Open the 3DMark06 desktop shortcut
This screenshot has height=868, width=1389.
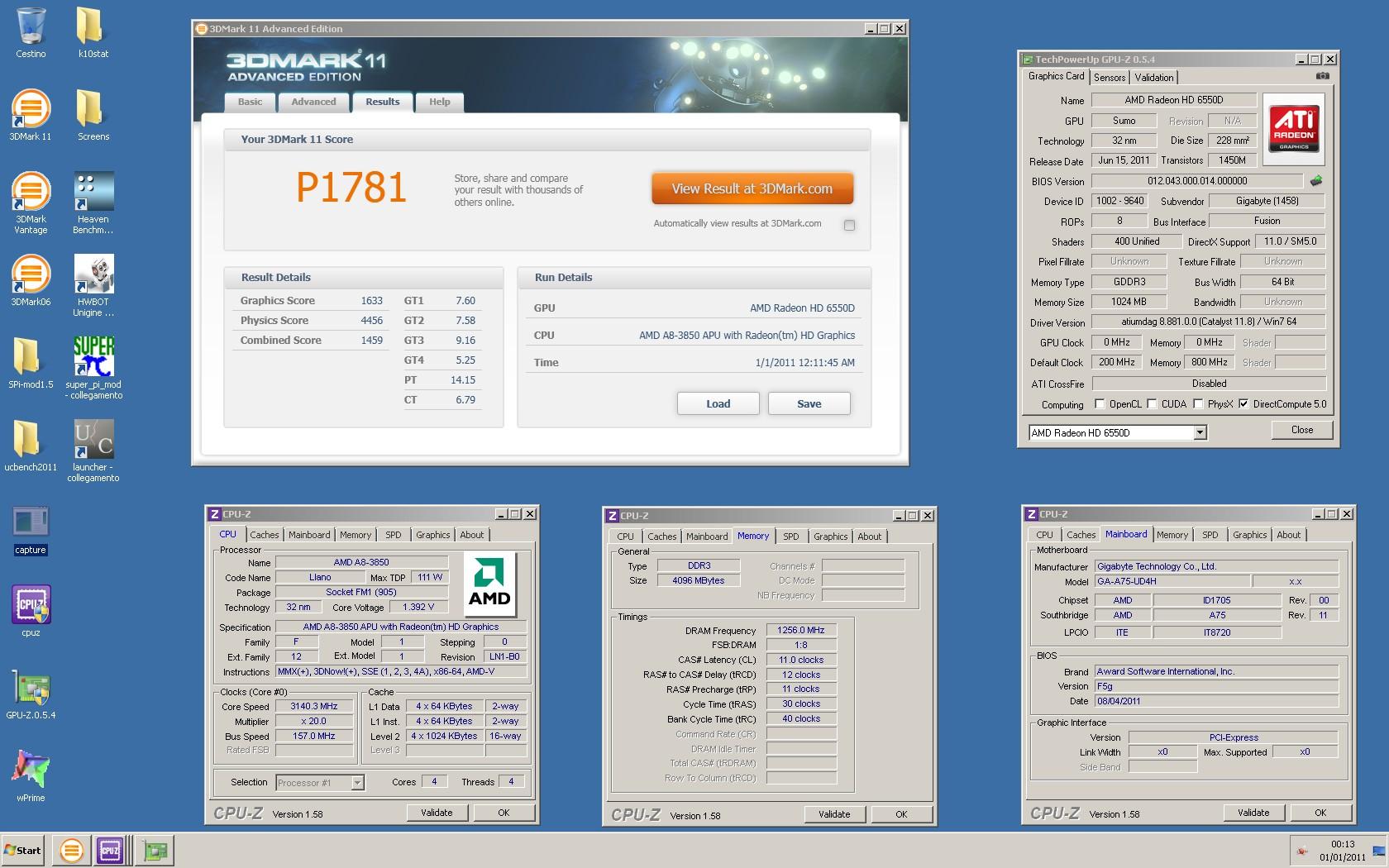(31, 281)
